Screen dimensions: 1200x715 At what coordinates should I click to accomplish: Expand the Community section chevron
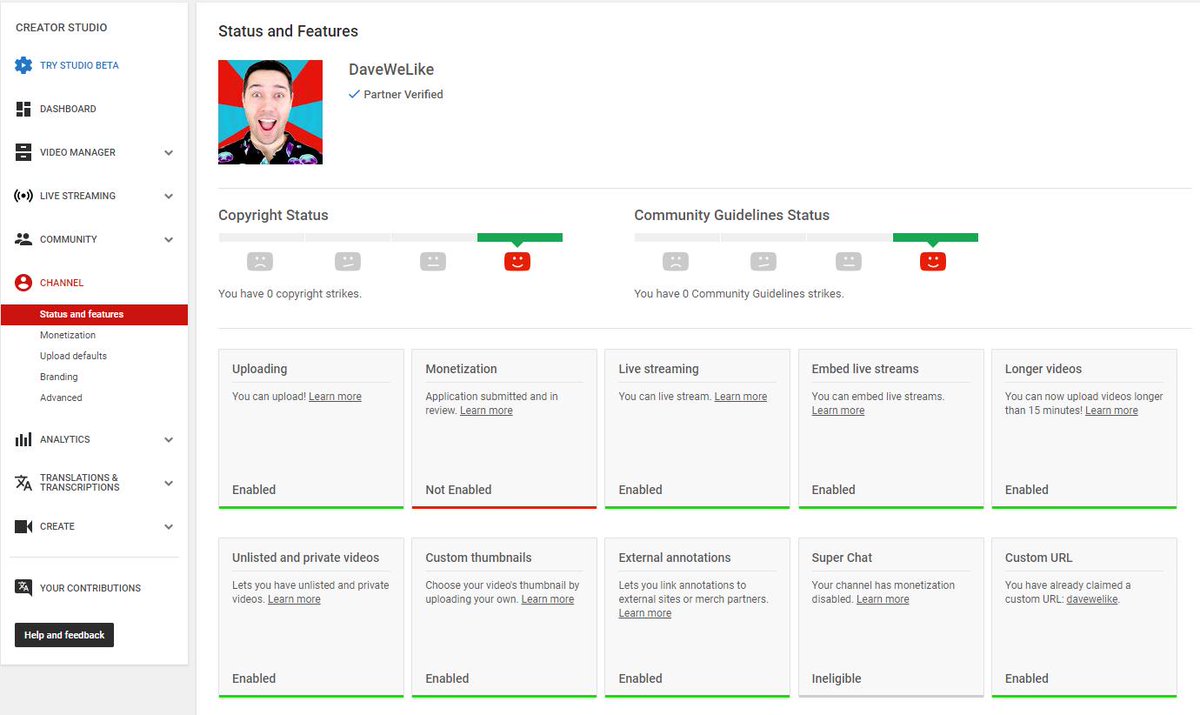click(168, 240)
